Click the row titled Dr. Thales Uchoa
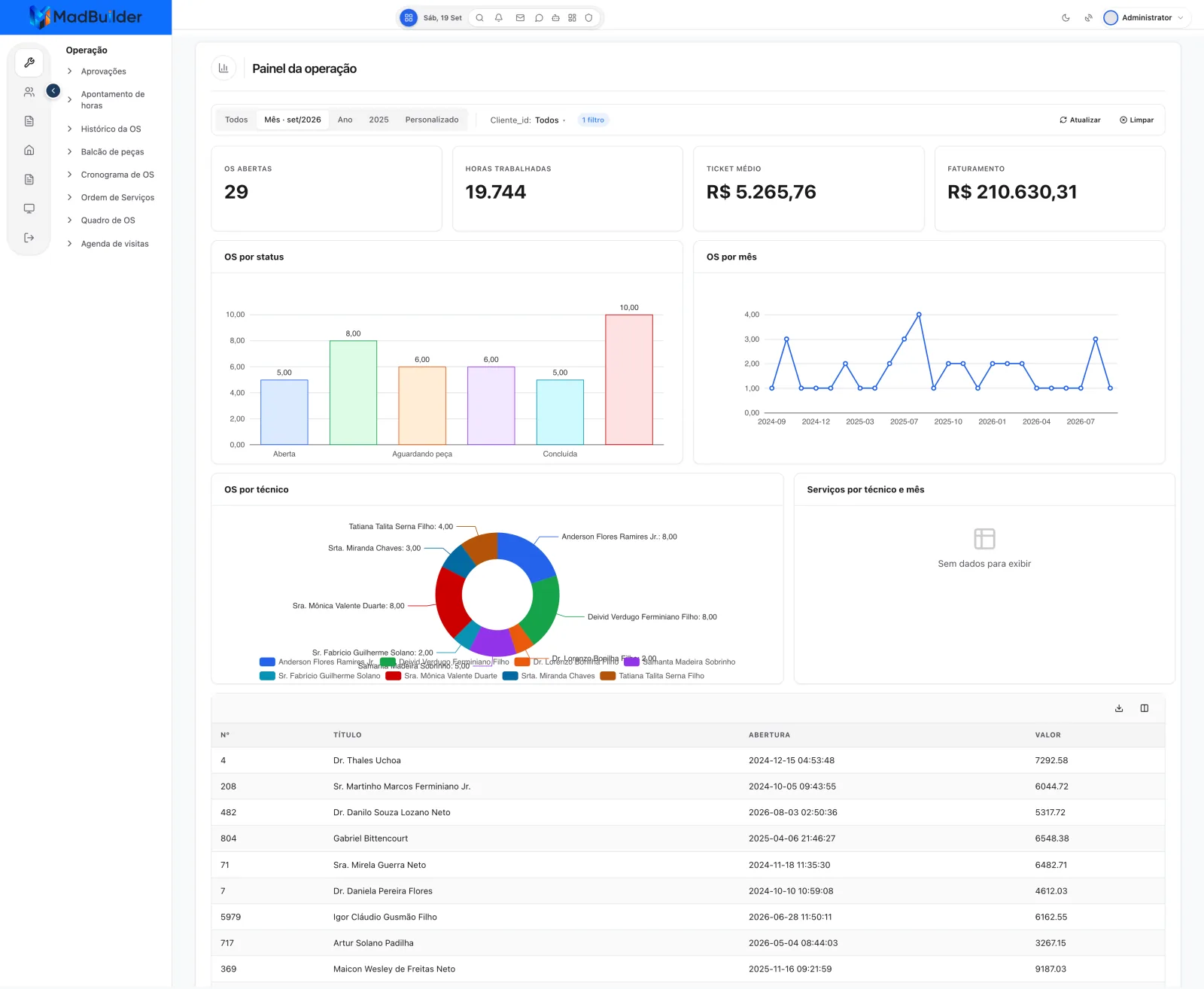The height and width of the screenshot is (989, 1204). [688, 760]
